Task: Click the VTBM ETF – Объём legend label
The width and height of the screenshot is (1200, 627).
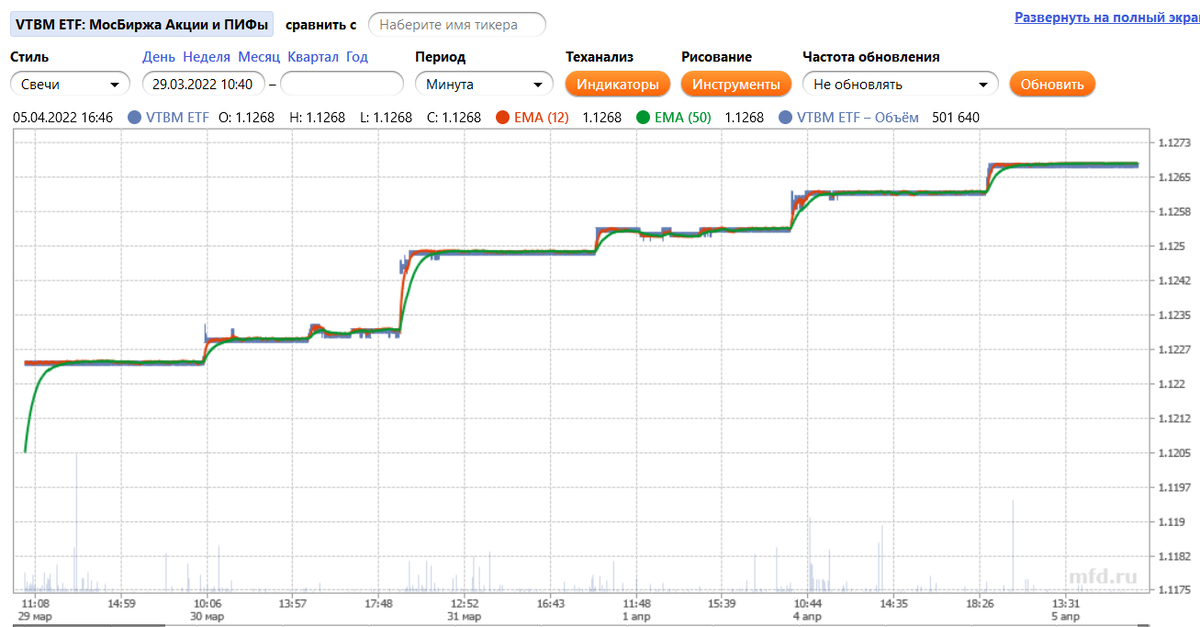Action: click(856, 118)
